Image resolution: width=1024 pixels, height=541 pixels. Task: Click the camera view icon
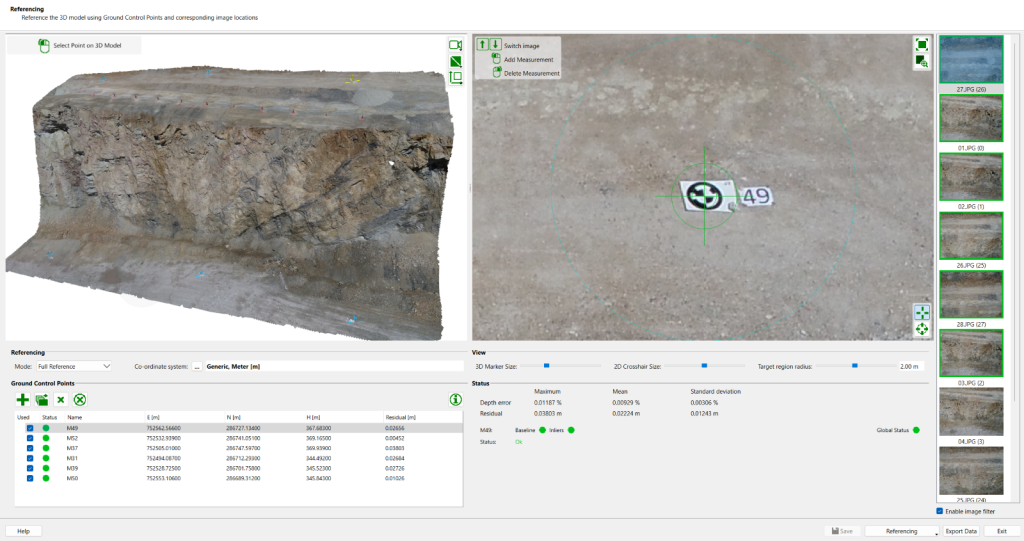click(456, 45)
